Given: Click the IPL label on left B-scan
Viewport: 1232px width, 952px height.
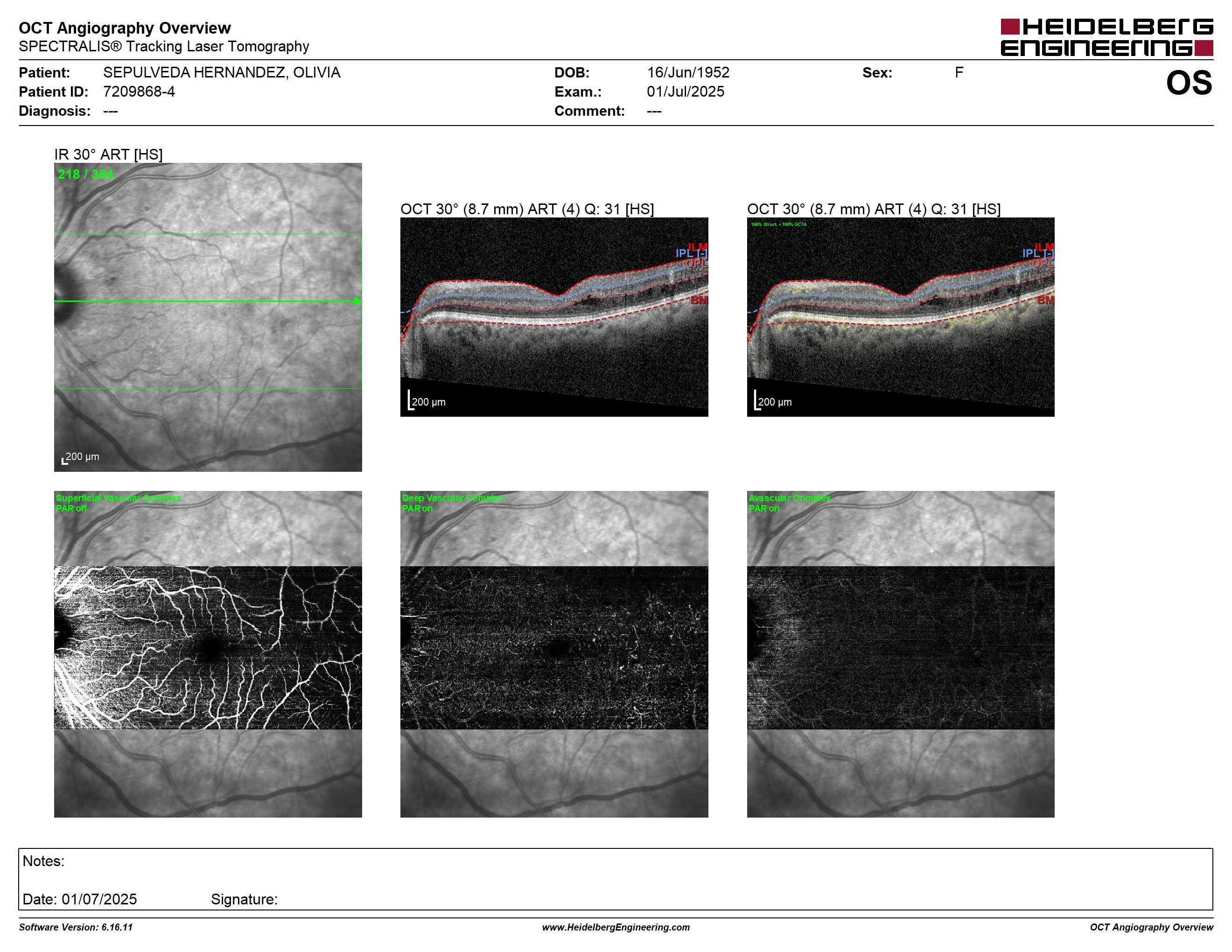Looking at the screenshot, I should [x=691, y=254].
